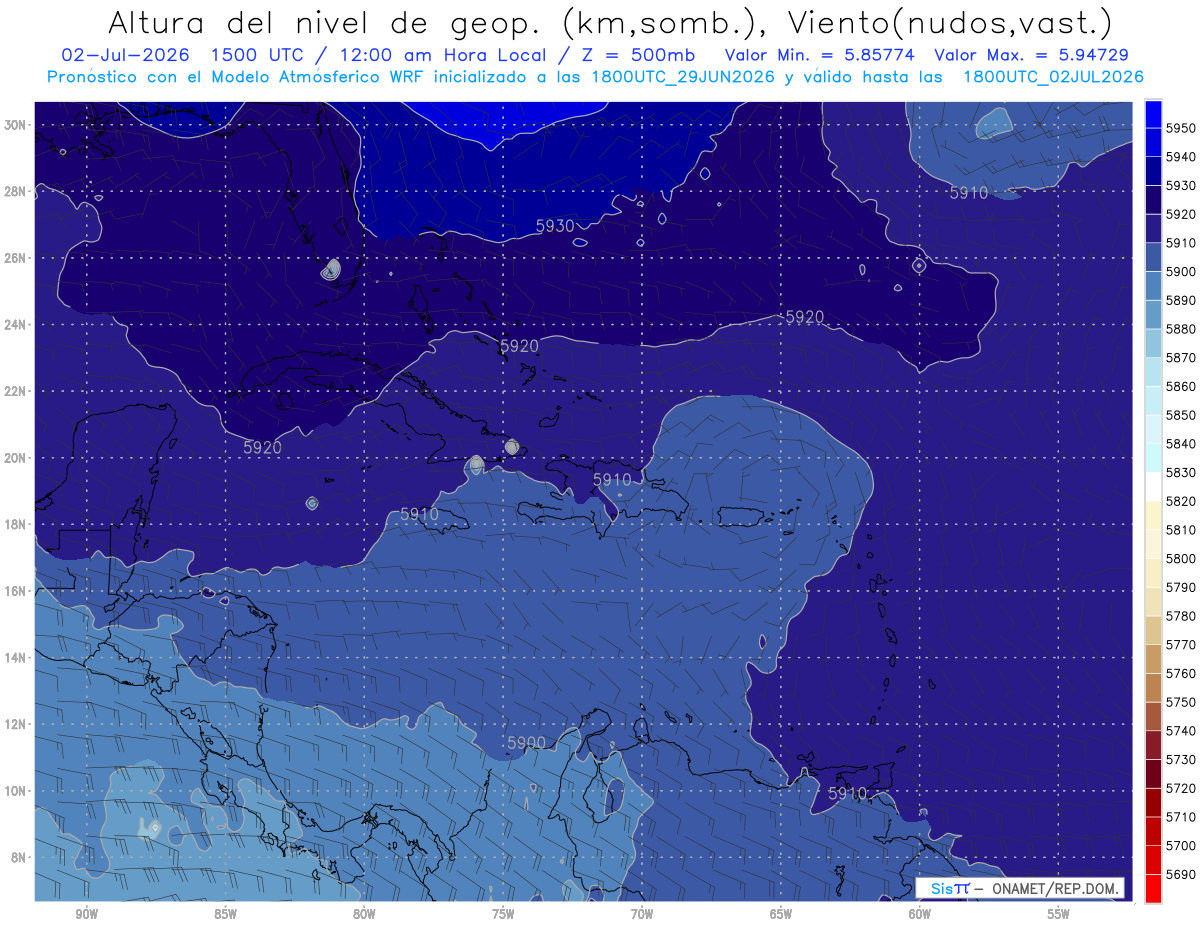Click the '65W' longitude label
This screenshot has width=1200, height=927.
coord(781,914)
